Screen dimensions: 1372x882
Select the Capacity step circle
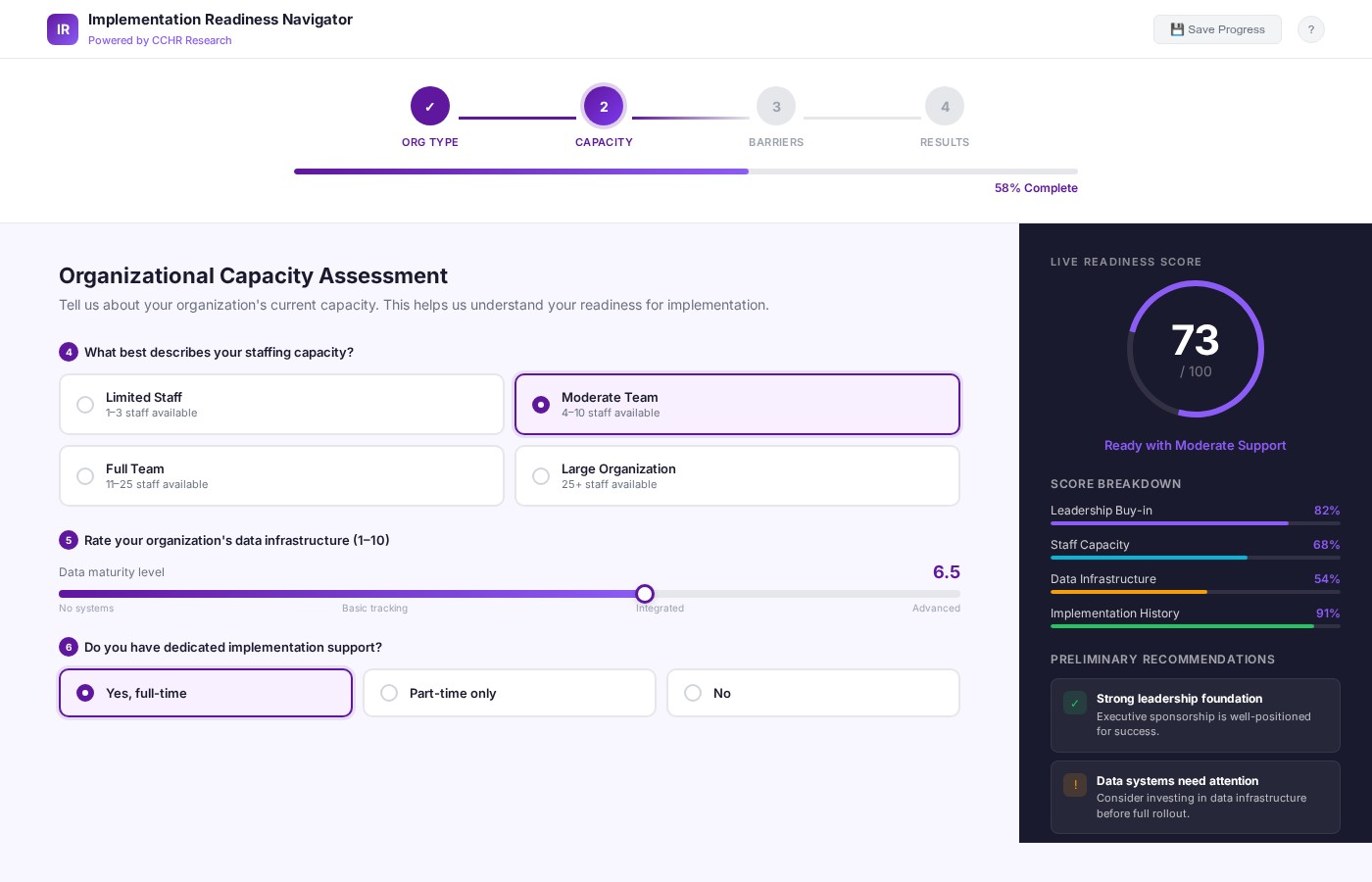(604, 106)
